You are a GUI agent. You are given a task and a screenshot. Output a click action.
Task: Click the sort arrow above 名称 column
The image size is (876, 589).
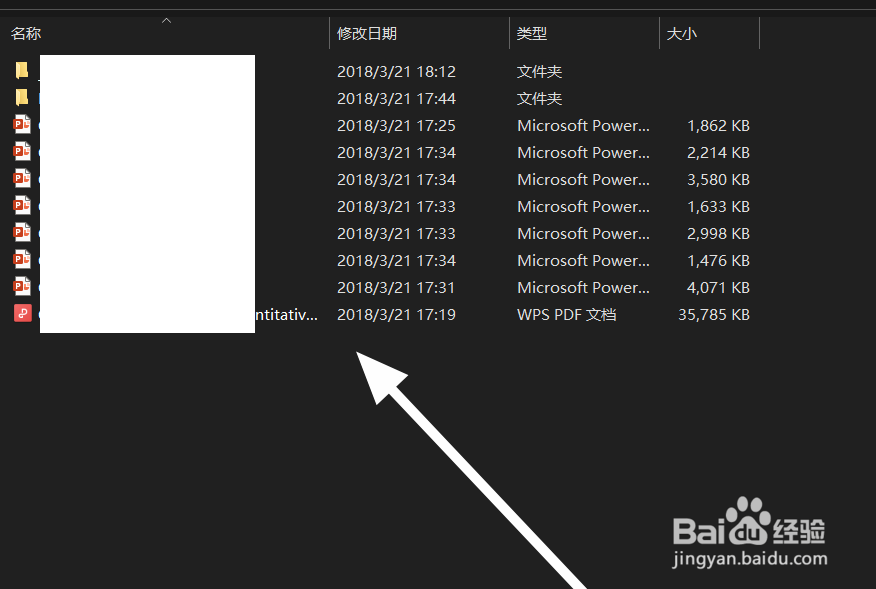coord(166,21)
